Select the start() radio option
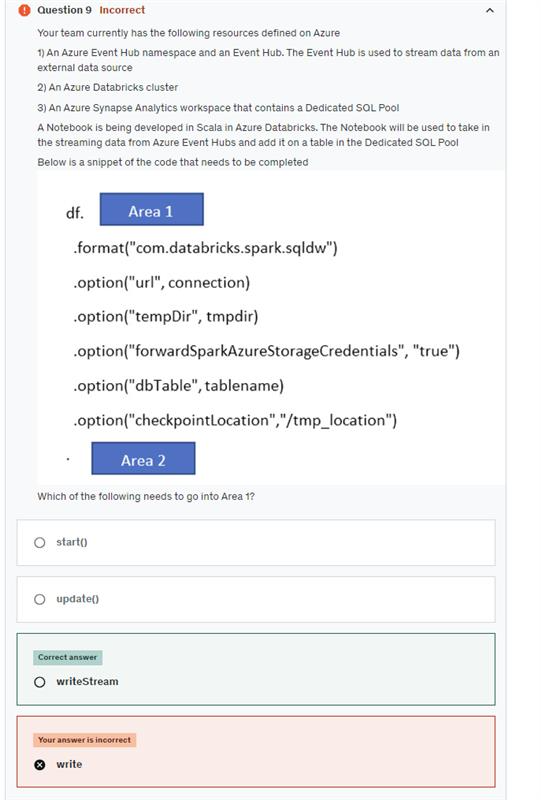The height and width of the screenshot is (800, 541). tap(40, 542)
